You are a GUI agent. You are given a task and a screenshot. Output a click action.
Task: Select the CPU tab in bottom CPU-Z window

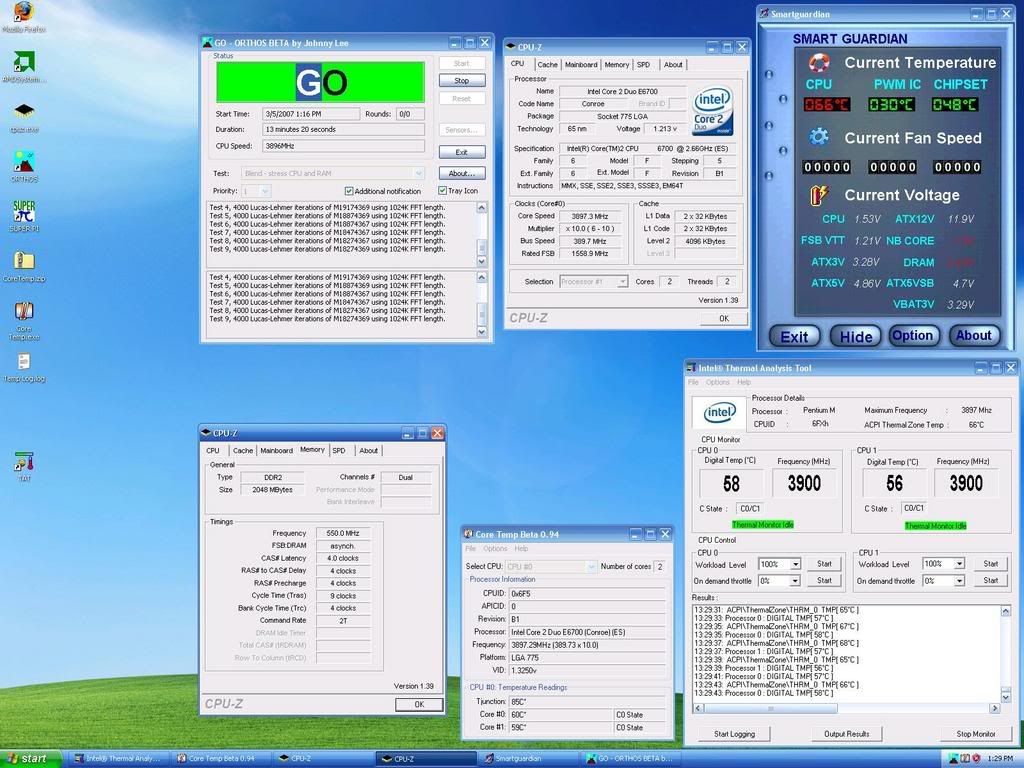[x=213, y=451]
